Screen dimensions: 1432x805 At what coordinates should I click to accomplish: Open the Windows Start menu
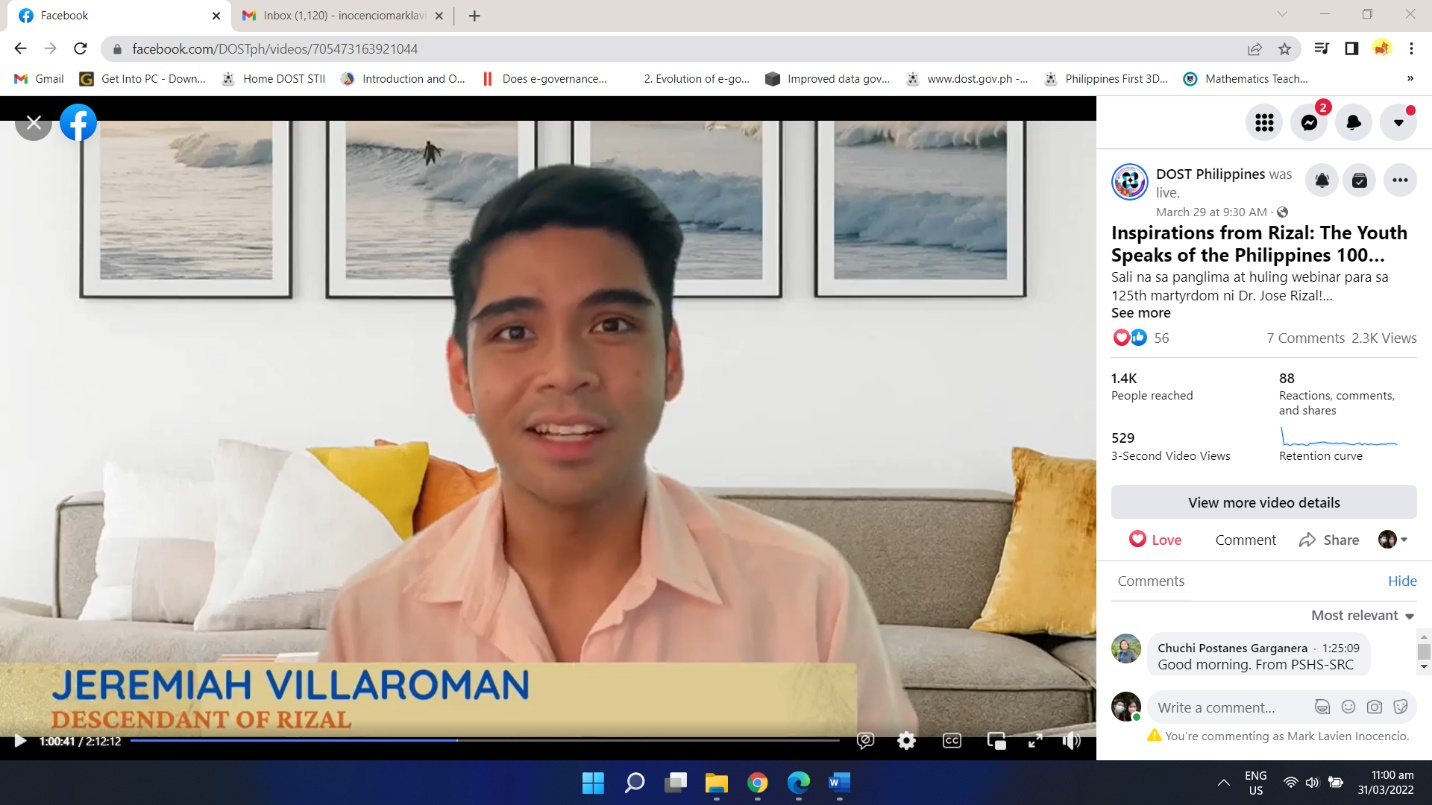click(x=593, y=782)
